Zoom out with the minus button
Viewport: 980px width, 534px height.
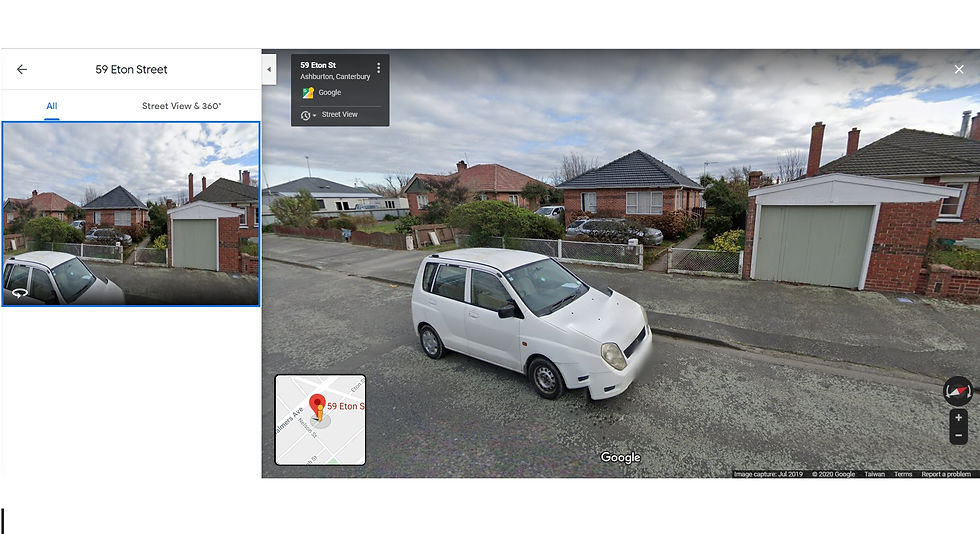click(958, 435)
